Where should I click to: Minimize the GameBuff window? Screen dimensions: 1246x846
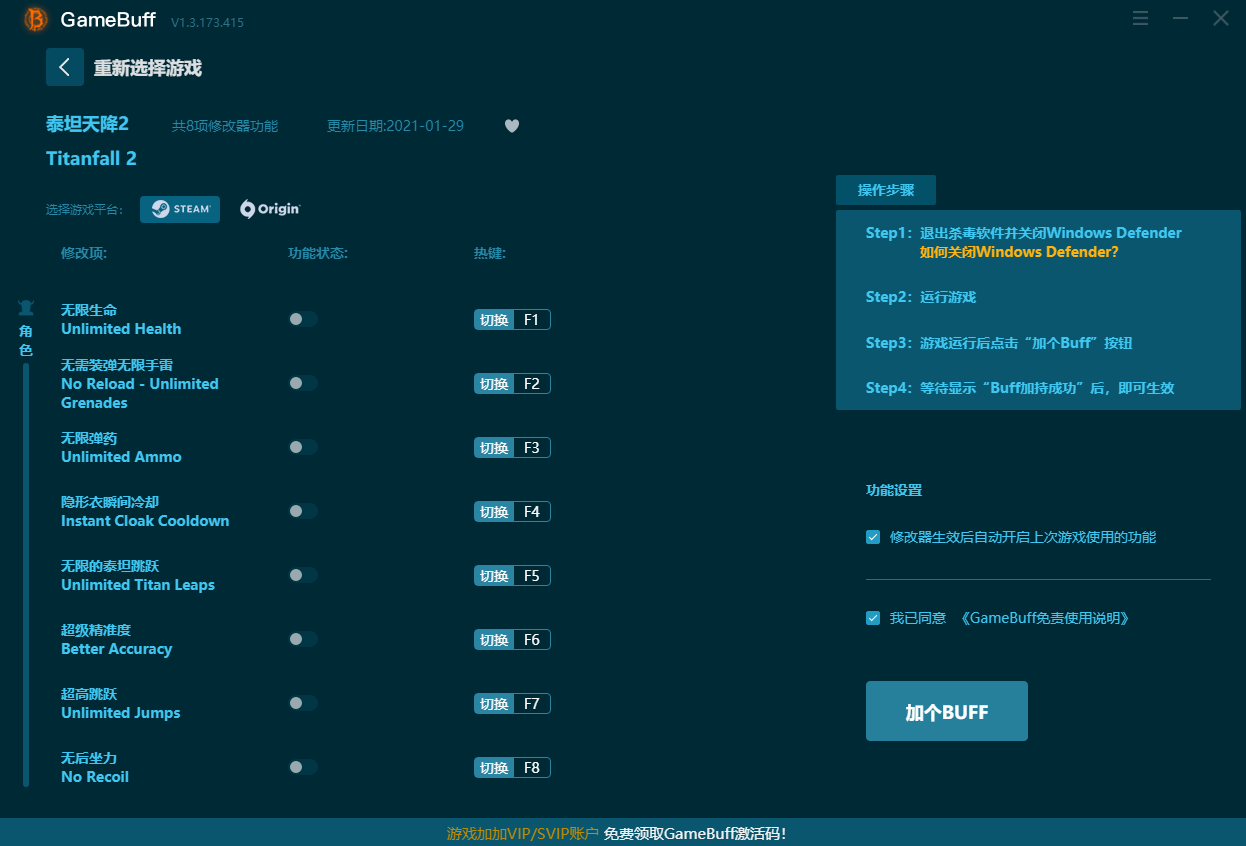1181,19
